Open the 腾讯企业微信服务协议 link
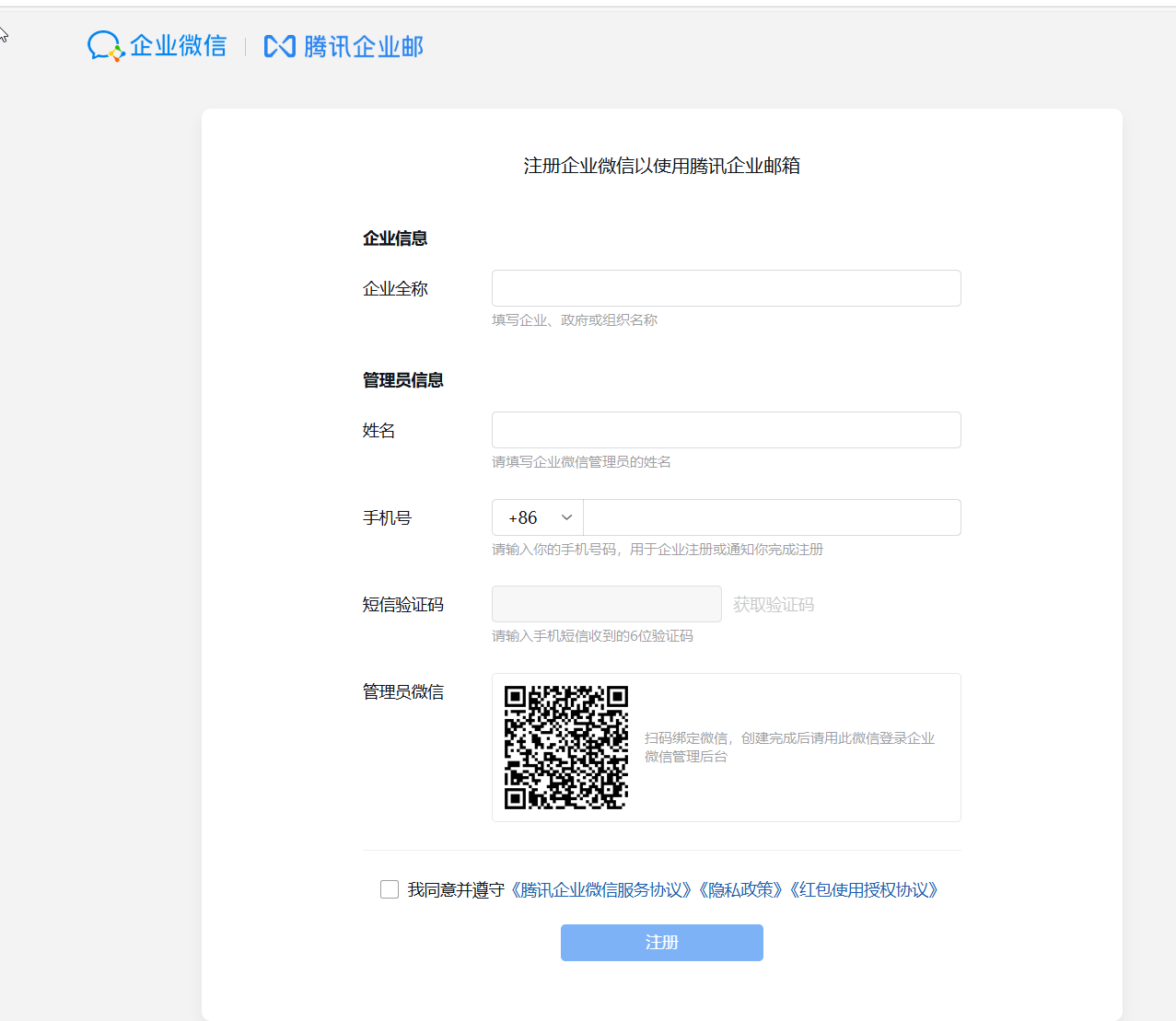 (x=601, y=890)
